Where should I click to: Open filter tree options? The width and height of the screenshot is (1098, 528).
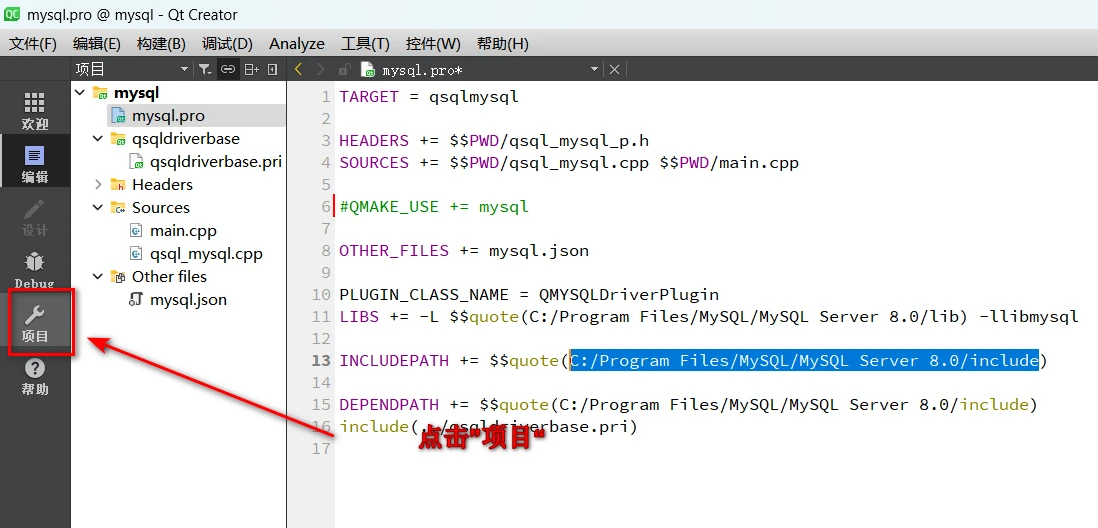[204, 69]
